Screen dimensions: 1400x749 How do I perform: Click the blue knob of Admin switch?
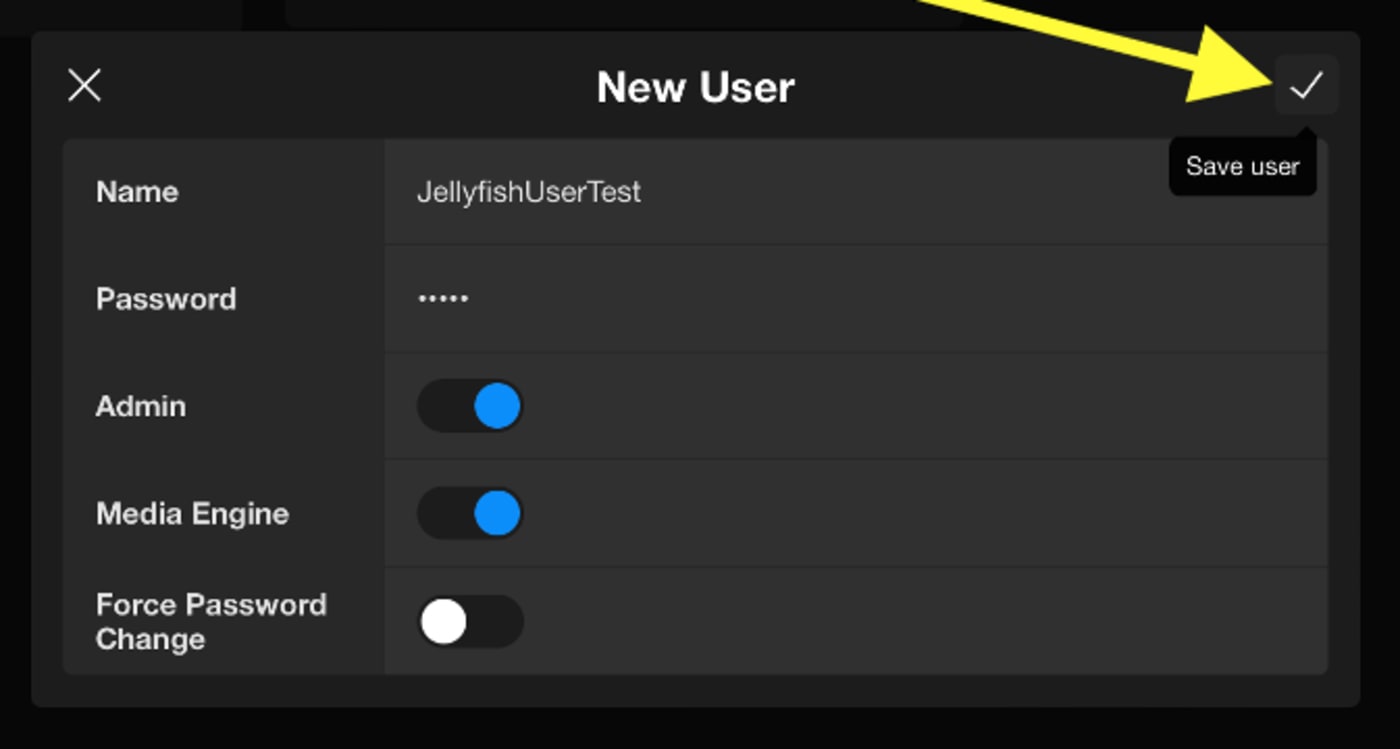tap(497, 406)
